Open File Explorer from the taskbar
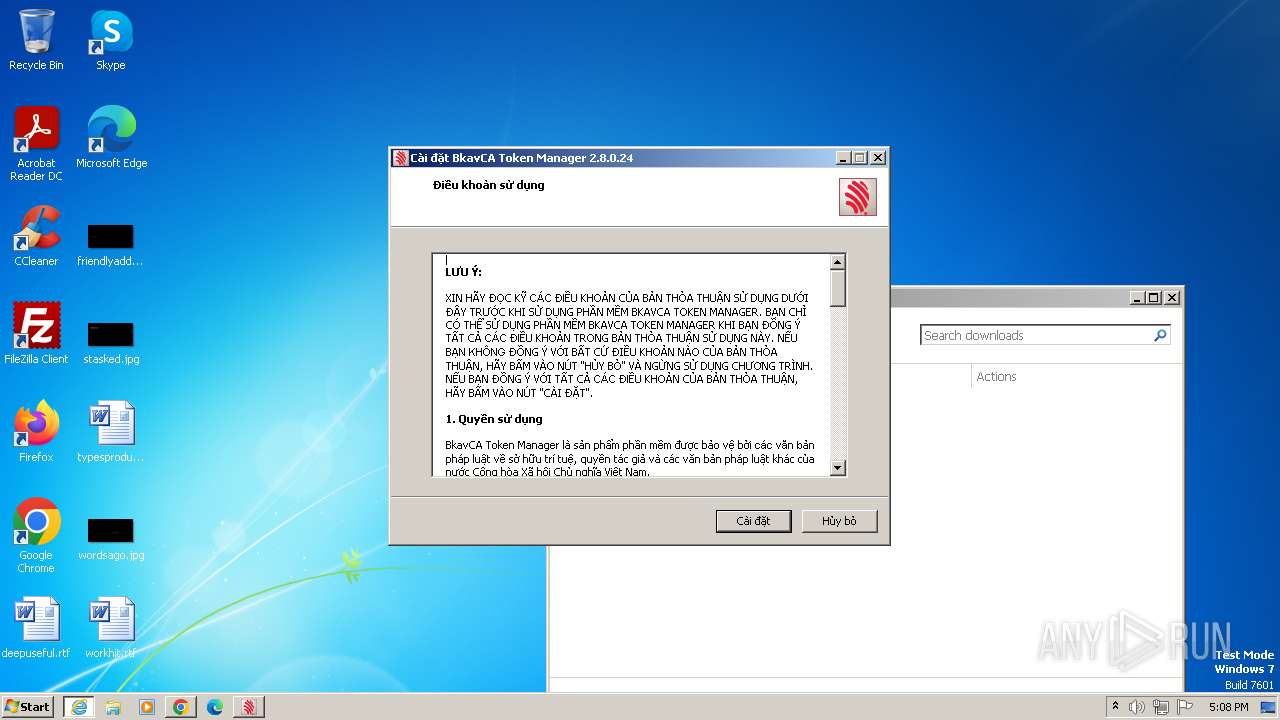Image resolution: width=1280 pixels, height=720 pixels. point(113,707)
